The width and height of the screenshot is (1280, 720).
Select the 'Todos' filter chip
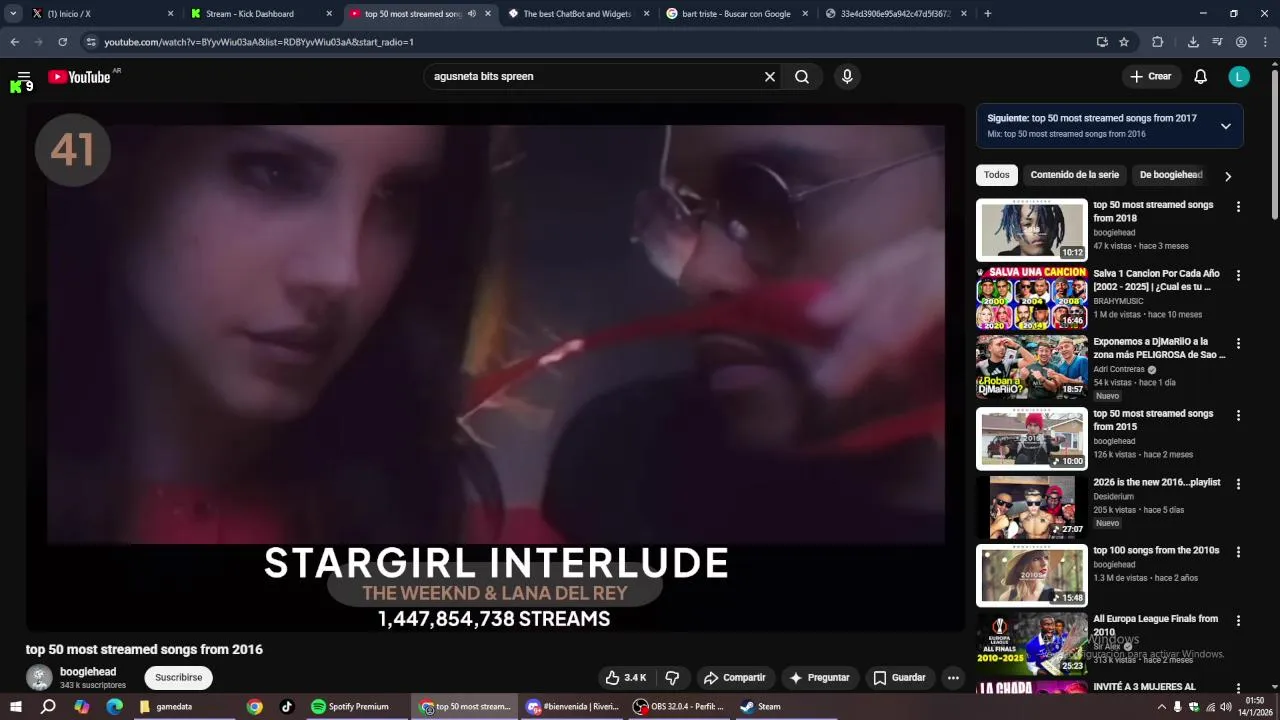coord(997,175)
